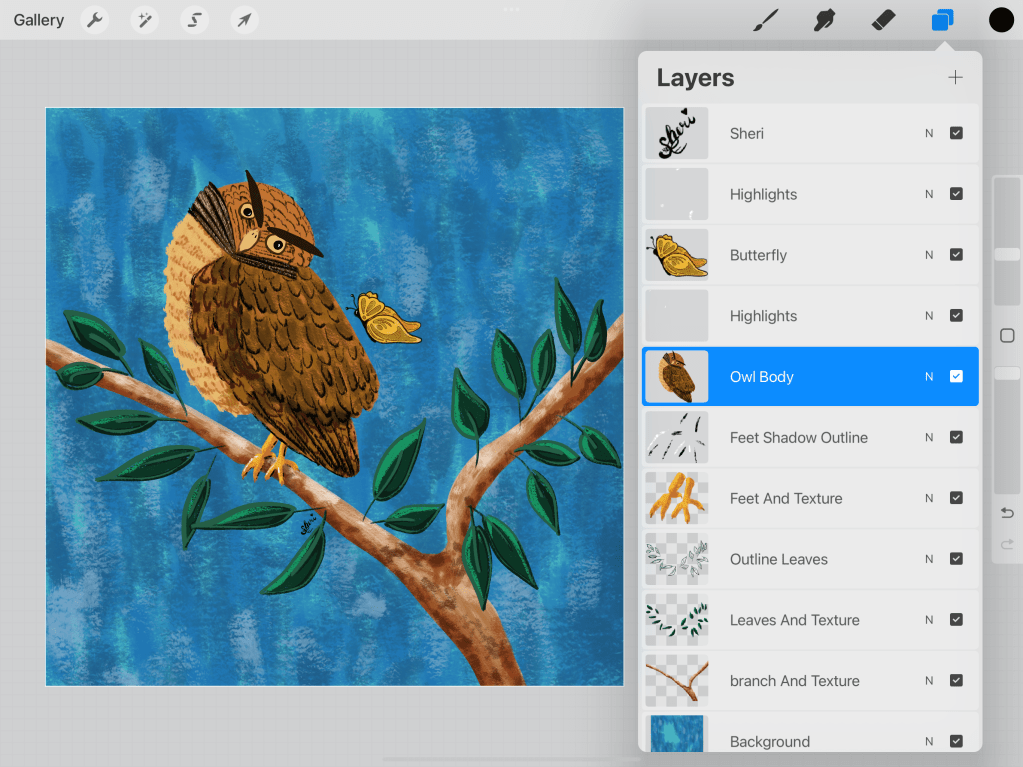Open the Actions wrench menu

95,20
